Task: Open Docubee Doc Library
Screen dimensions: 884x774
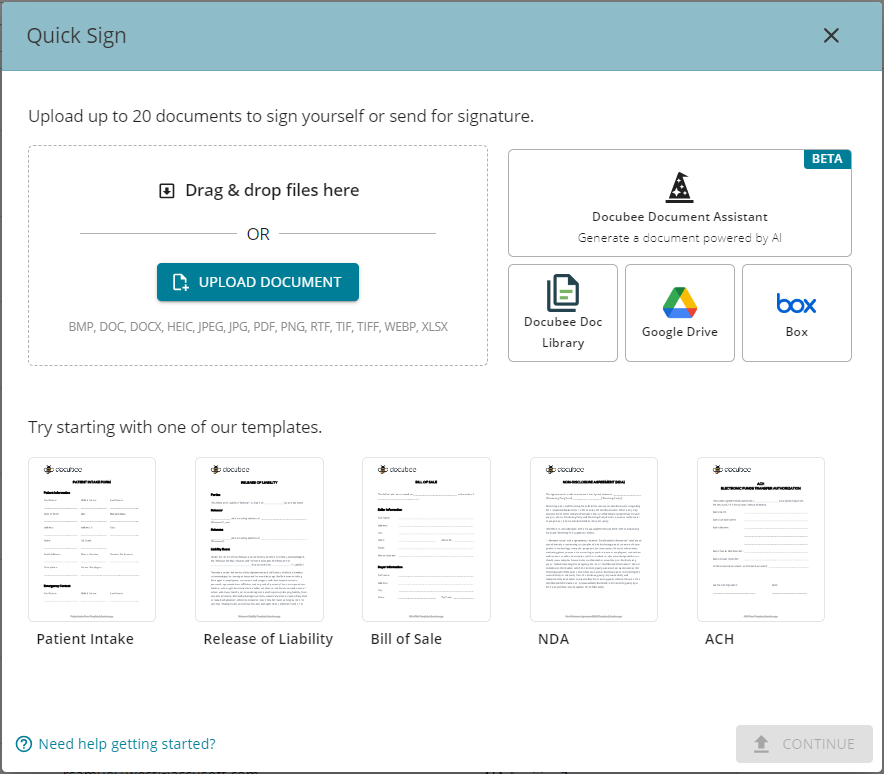Action: 563,313
